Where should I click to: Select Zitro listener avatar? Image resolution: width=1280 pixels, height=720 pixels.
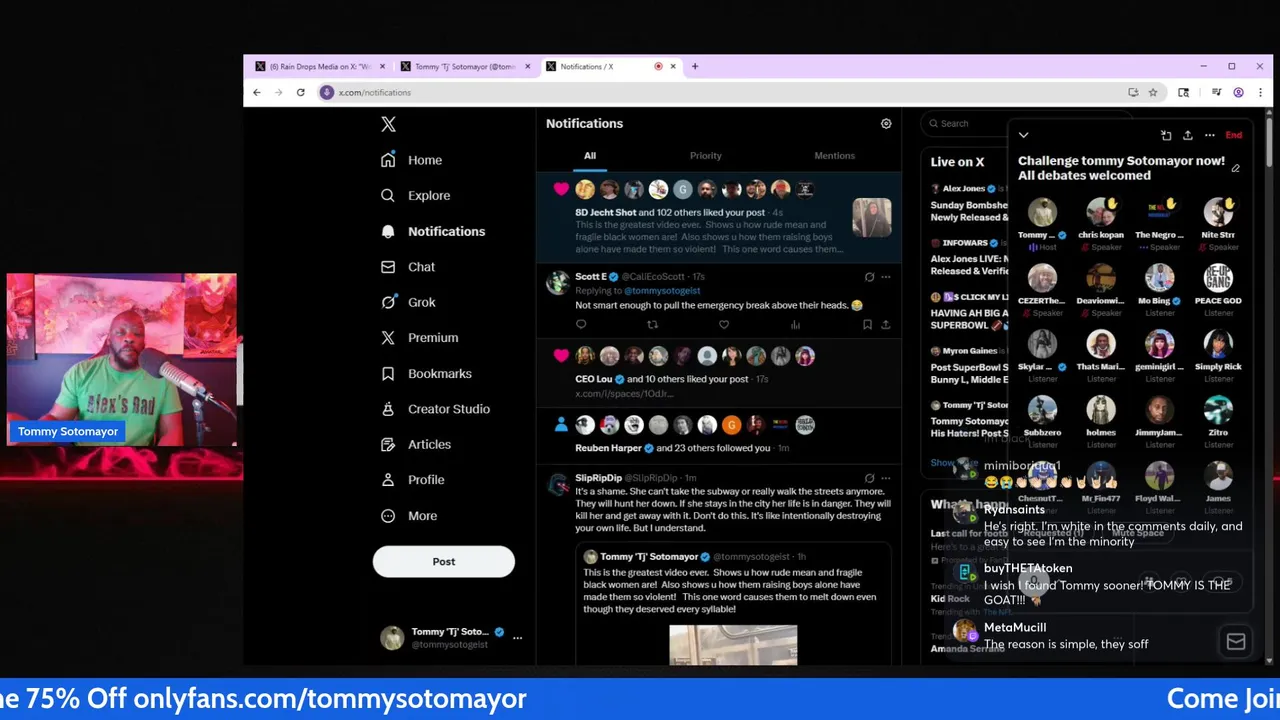[x=1218, y=410]
